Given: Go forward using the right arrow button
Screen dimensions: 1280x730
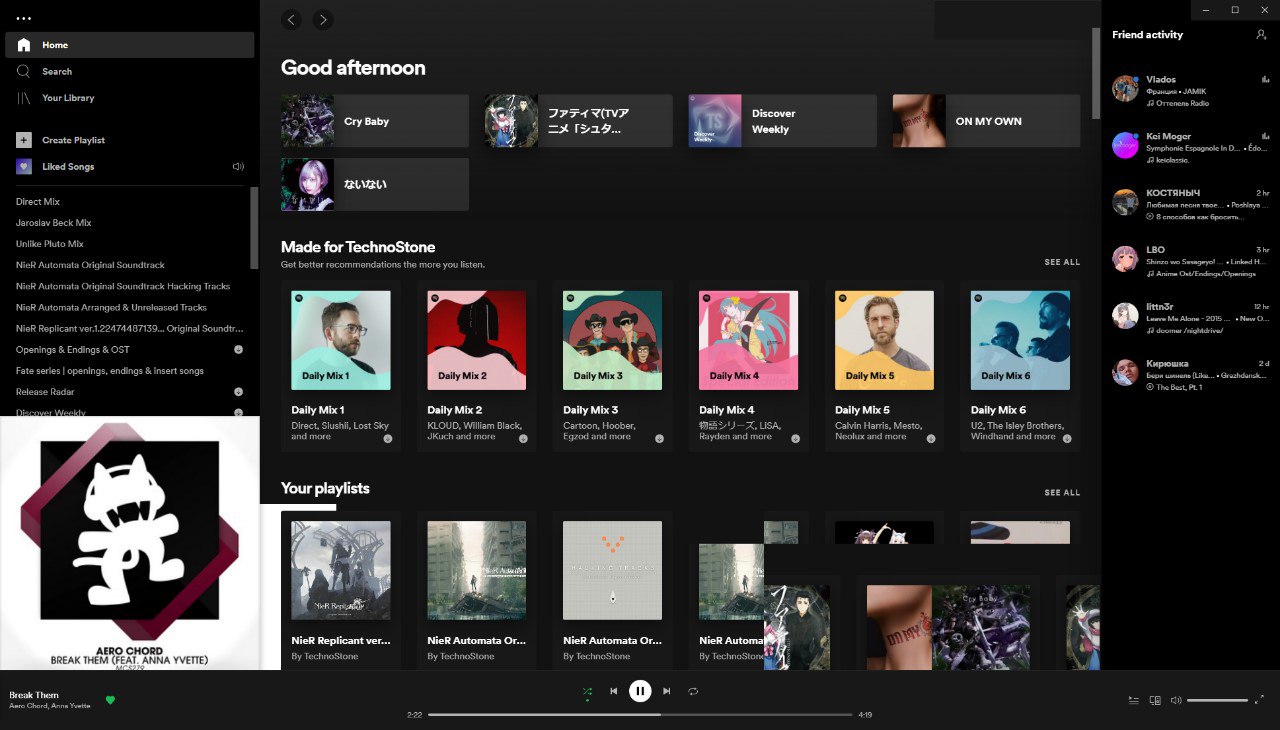Looking at the screenshot, I should 322,19.
